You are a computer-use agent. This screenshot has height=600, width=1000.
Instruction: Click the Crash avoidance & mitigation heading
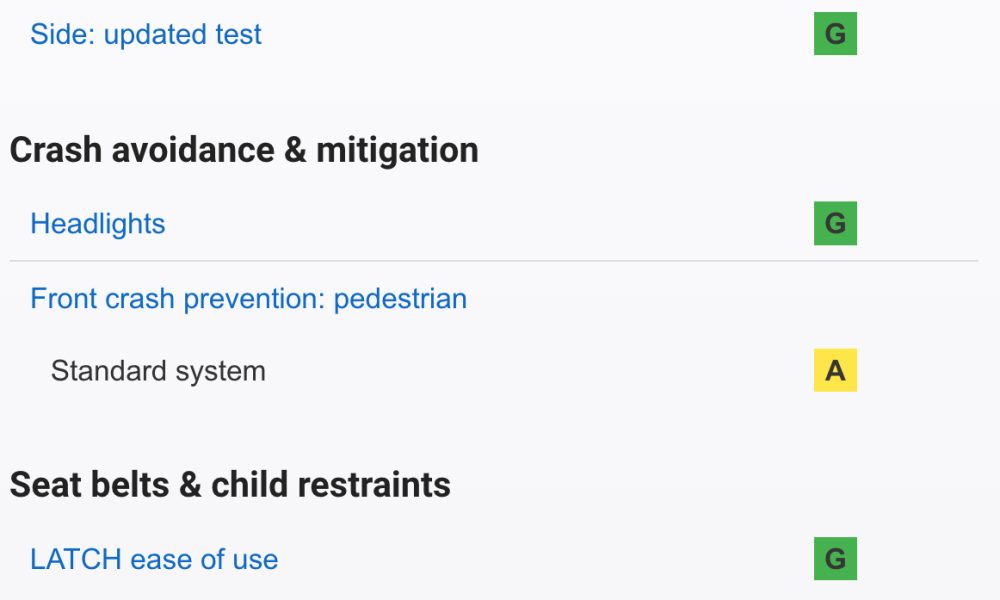[244, 150]
